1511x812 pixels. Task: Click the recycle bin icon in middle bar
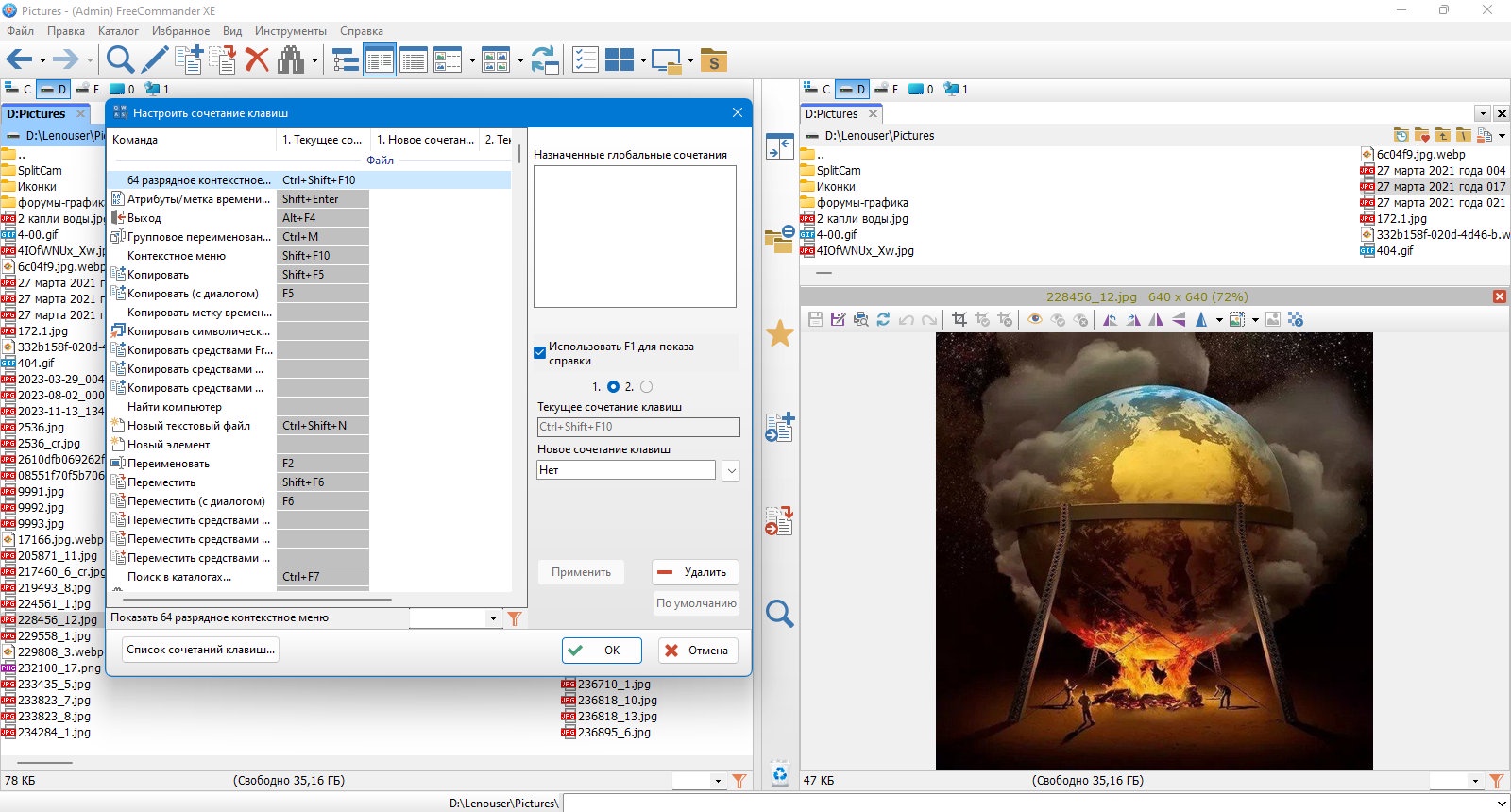point(779,773)
